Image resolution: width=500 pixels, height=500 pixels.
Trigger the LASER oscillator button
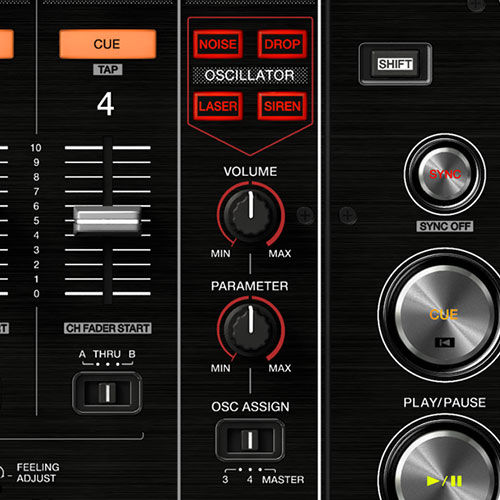click(x=218, y=106)
